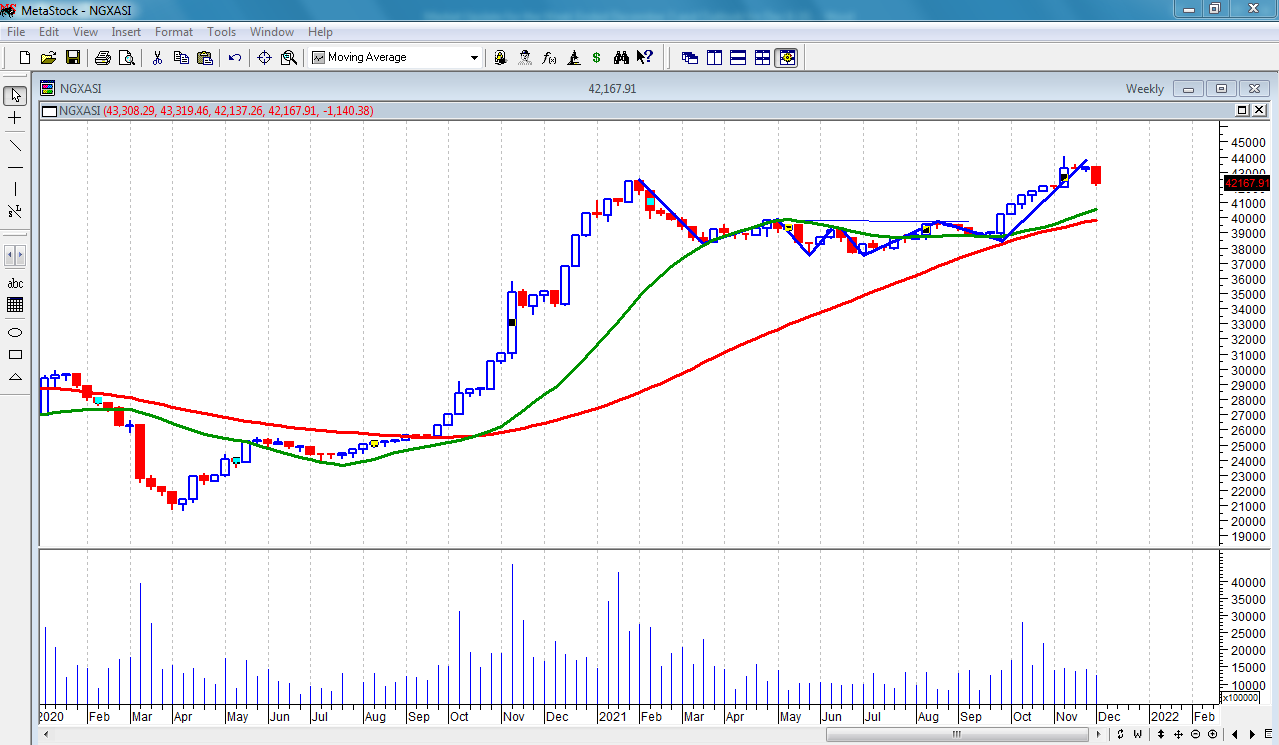Toggle the W weekly periodicity button
This screenshot has width=1279, height=745.
coord(1137,735)
